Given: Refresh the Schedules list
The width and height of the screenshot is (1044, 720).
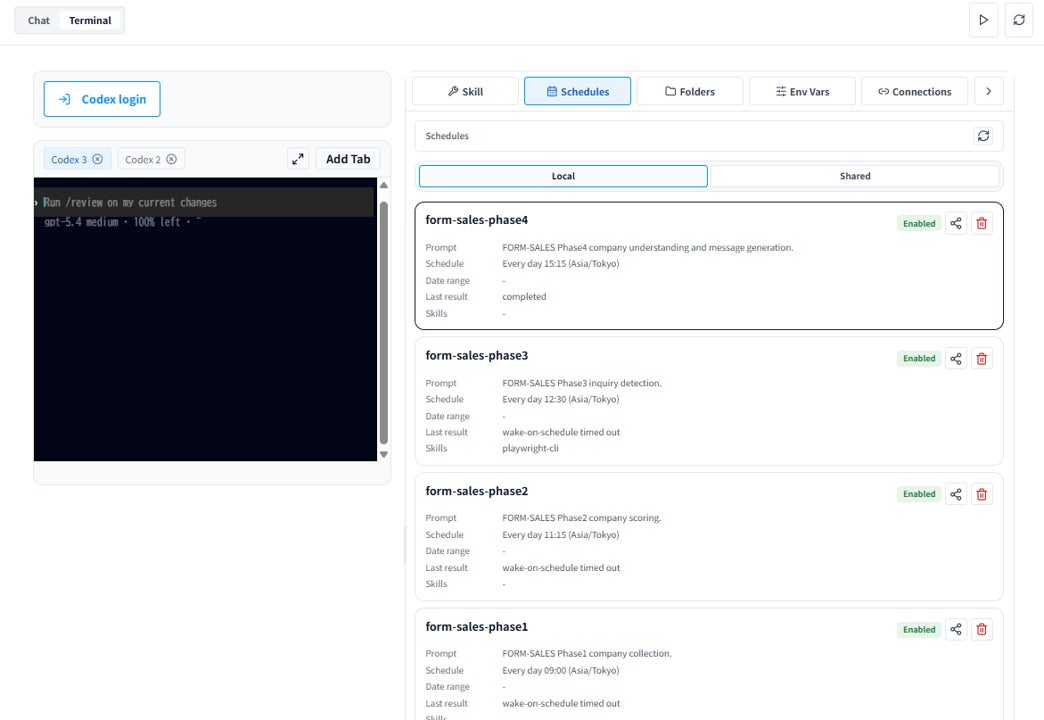Looking at the screenshot, I should 983,136.
